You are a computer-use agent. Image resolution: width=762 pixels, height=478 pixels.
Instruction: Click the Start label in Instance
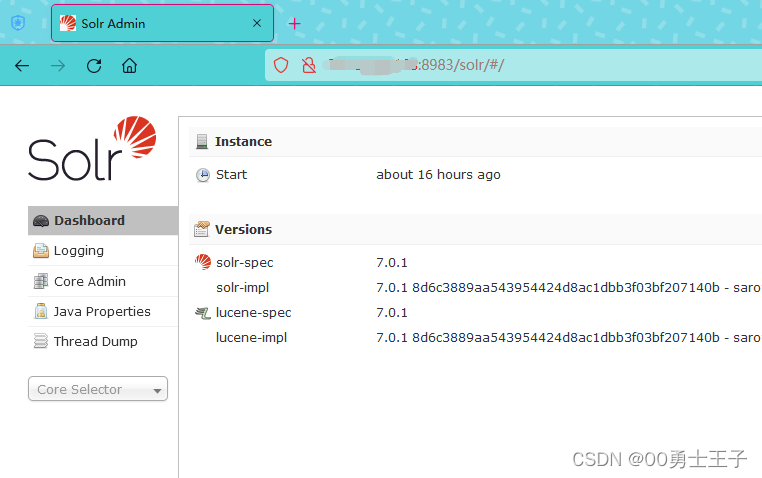(231, 174)
